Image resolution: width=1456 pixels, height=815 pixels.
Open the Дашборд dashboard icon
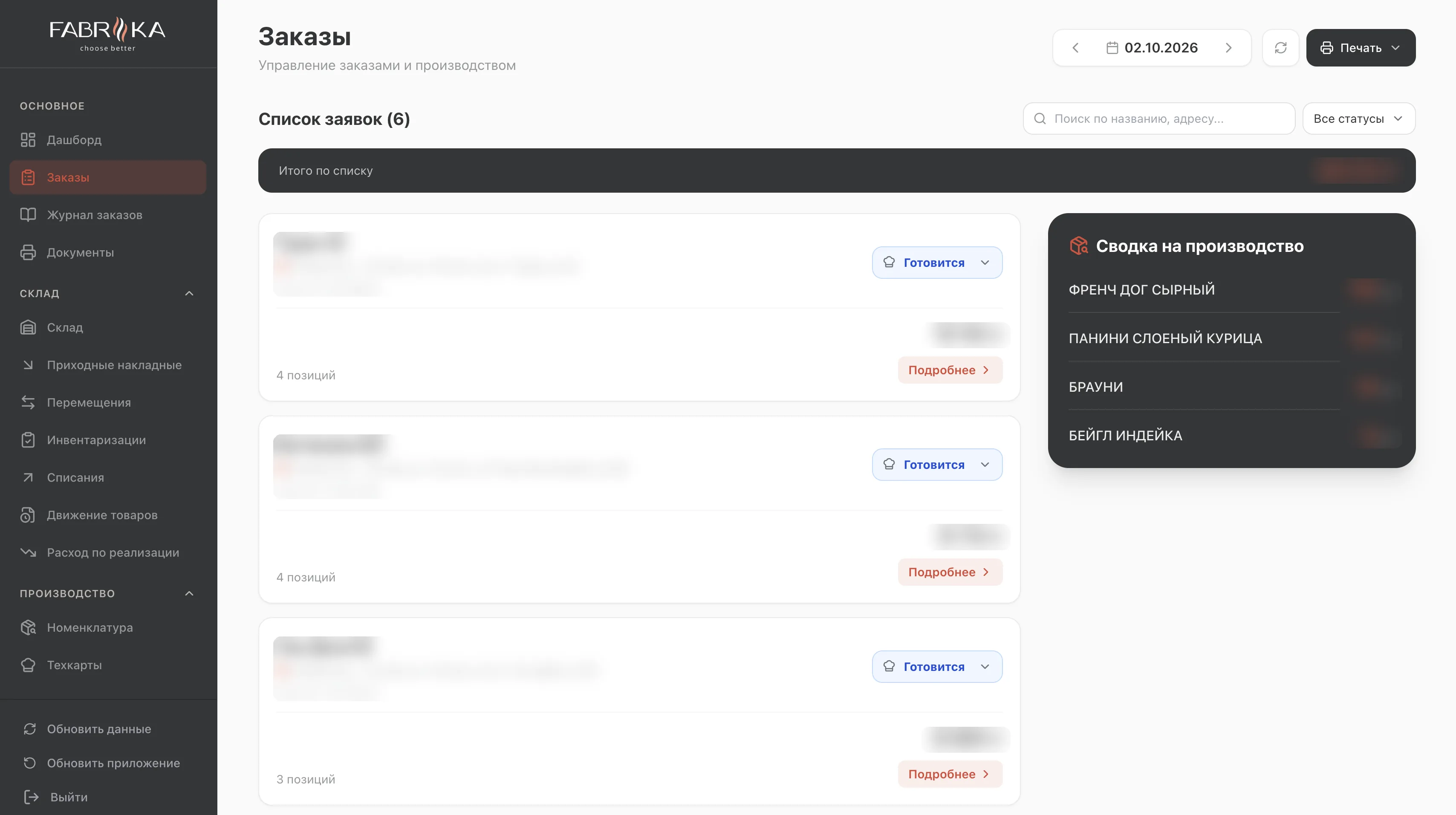pyautogui.click(x=28, y=140)
